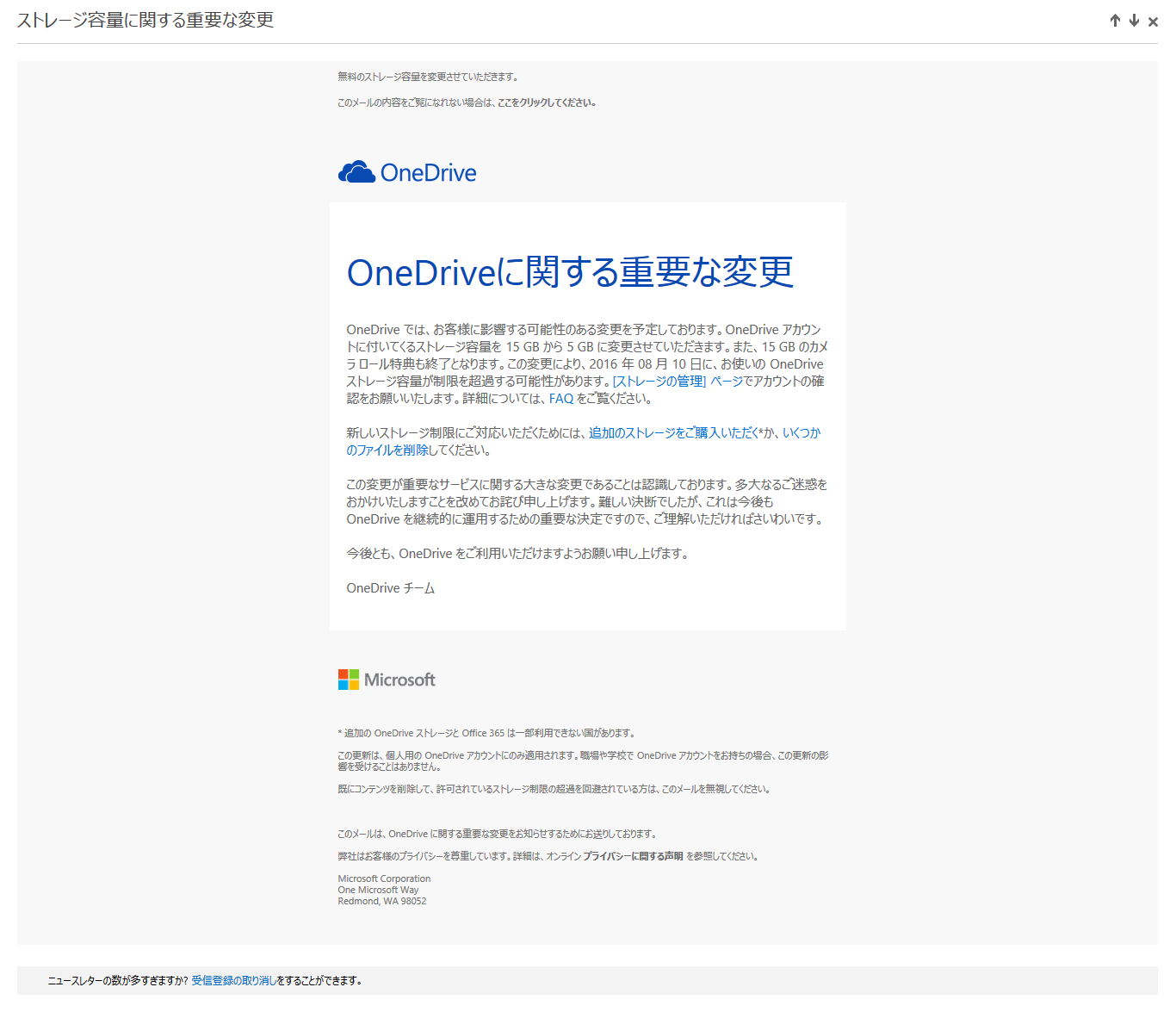Click the heading OneDriveに関する重要な変更
The height and width of the screenshot is (1012, 1176).
[570, 272]
